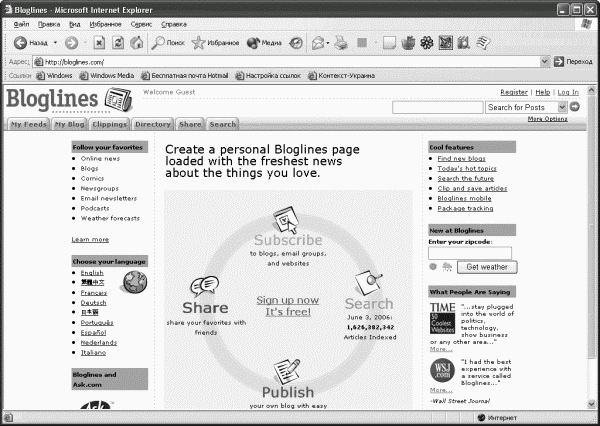This screenshot has height=426, width=600.
Task: Click the Help link
Action: pyautogui.click(x=543, y=92)
